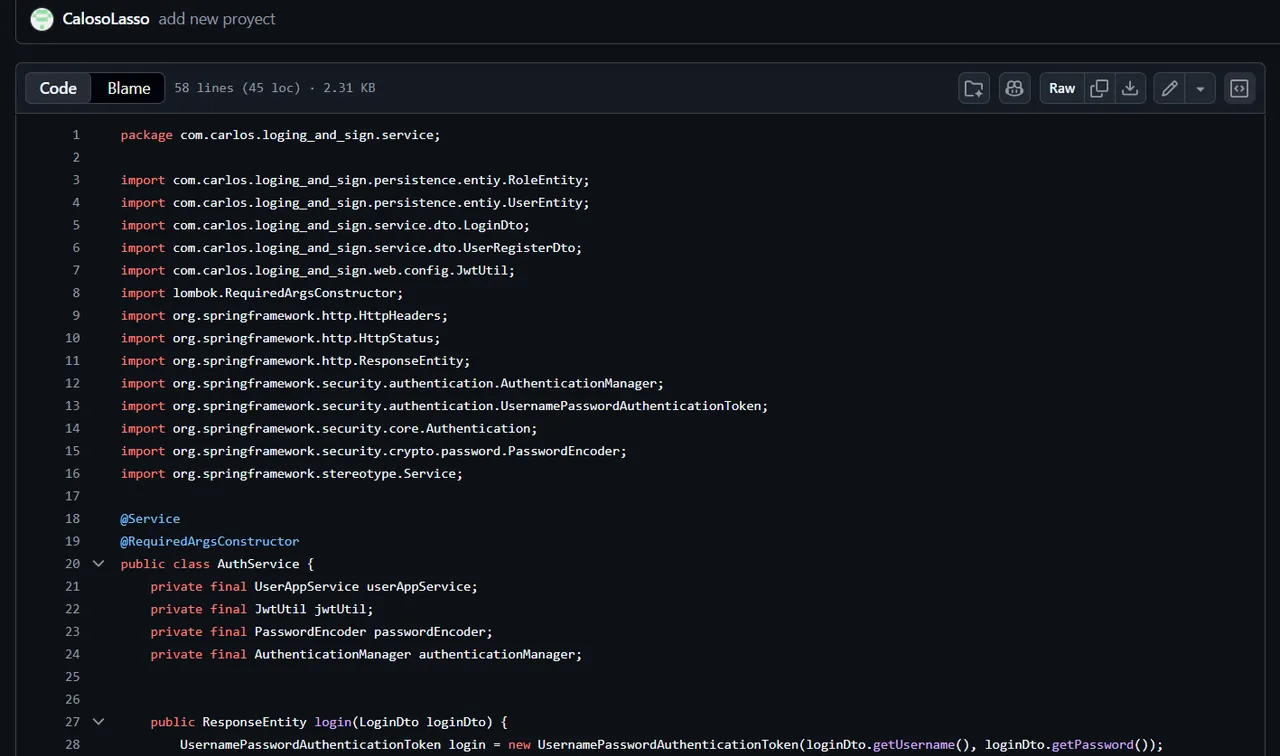This screenshot has height=756, width=1280.
Task: Select line number 20
Action: pos(72,564)
